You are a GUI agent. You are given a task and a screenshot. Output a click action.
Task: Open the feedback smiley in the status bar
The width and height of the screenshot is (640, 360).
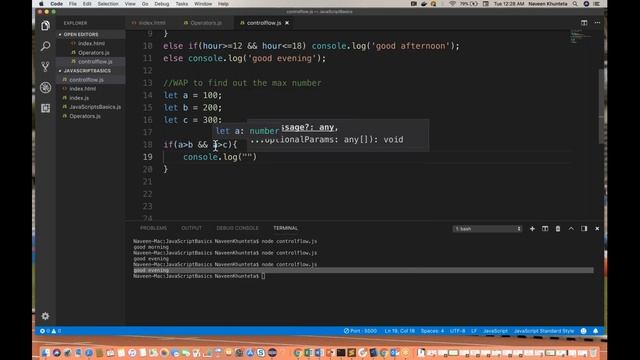[583, 331]
